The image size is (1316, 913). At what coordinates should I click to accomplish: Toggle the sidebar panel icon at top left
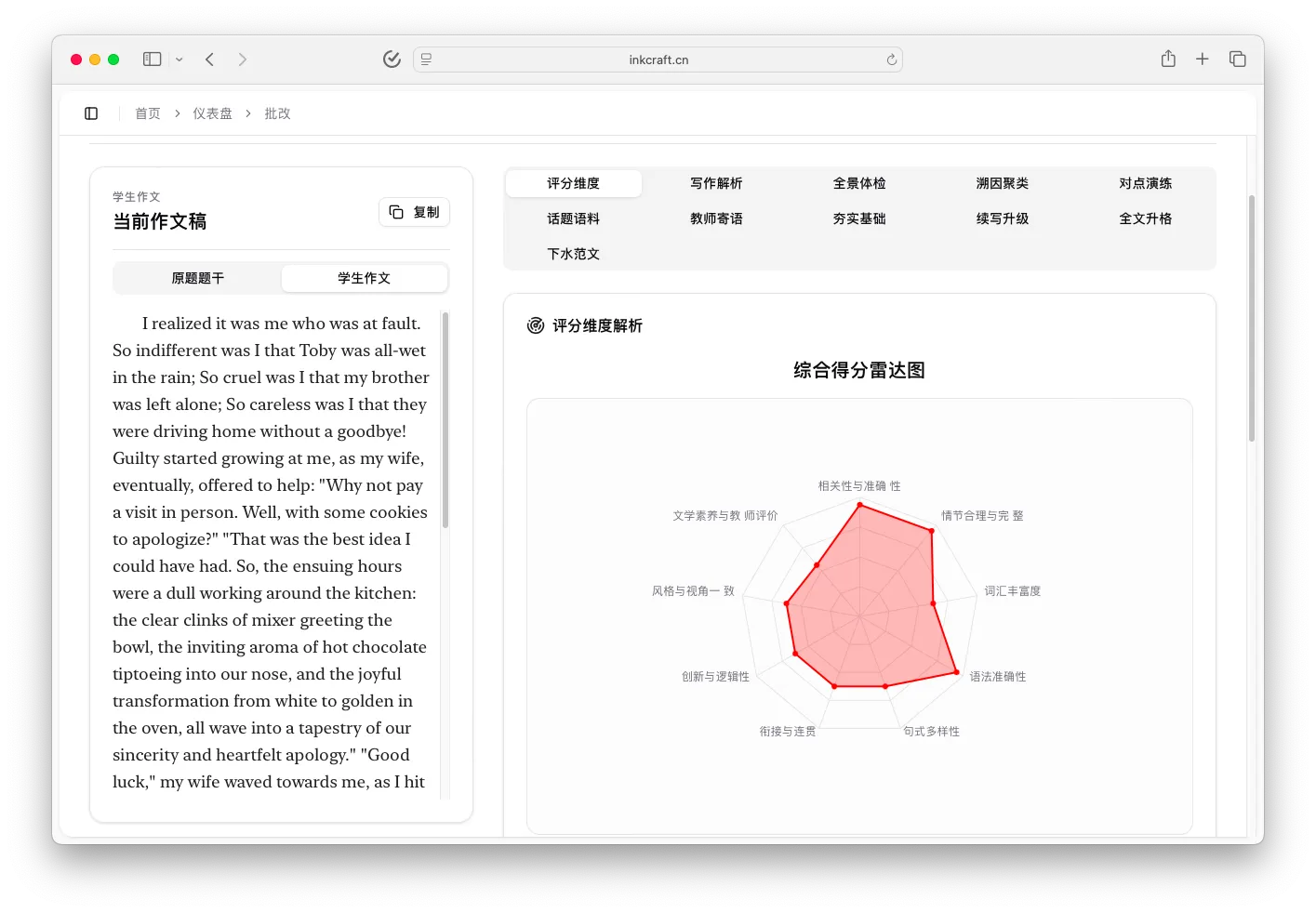(x=90, y=112)
